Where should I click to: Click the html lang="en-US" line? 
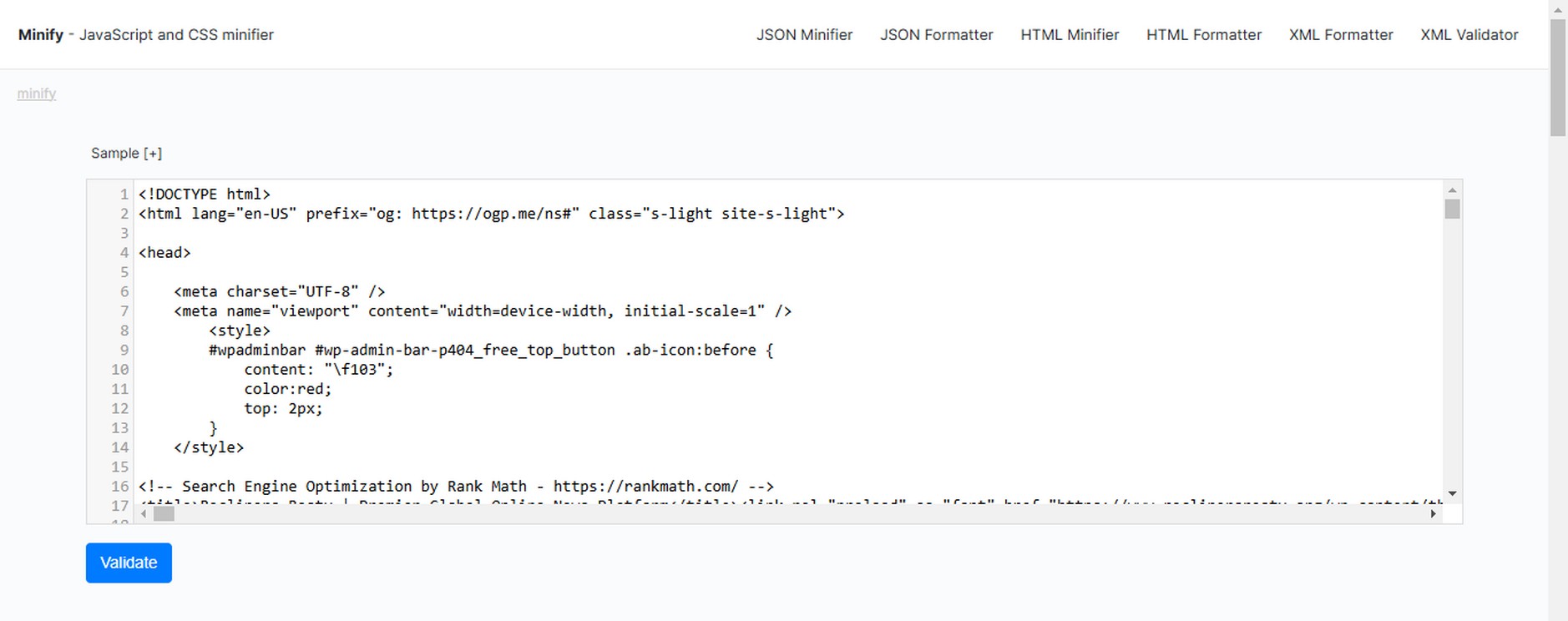point(492,214)
